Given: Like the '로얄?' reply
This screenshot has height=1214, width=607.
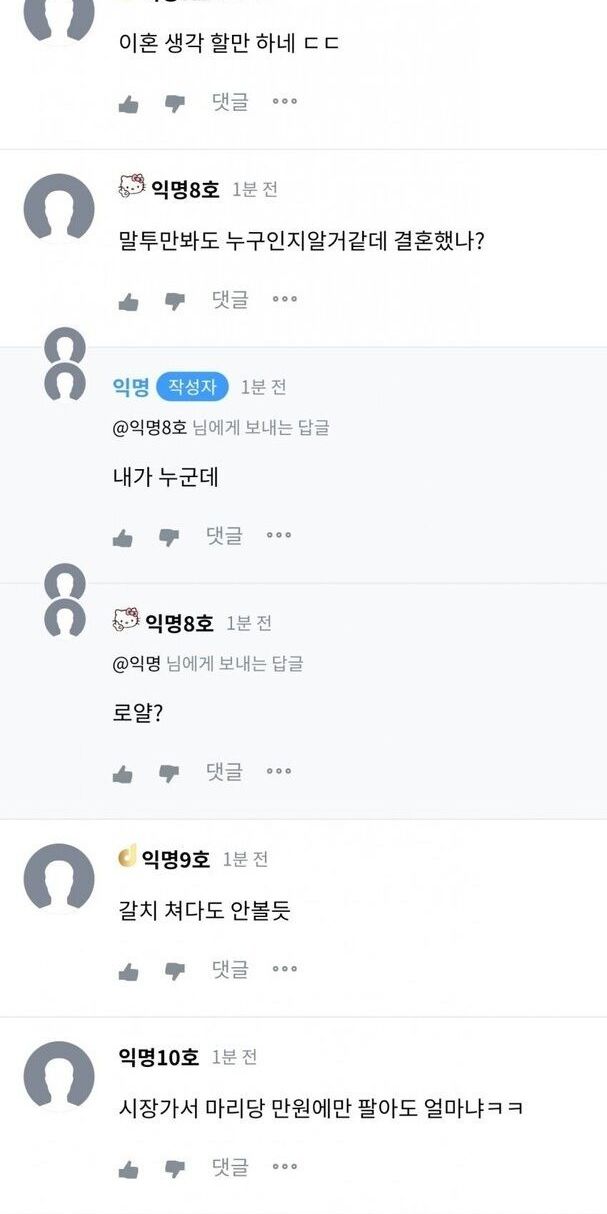Looking at the screenshot, I should coord(123,774).
